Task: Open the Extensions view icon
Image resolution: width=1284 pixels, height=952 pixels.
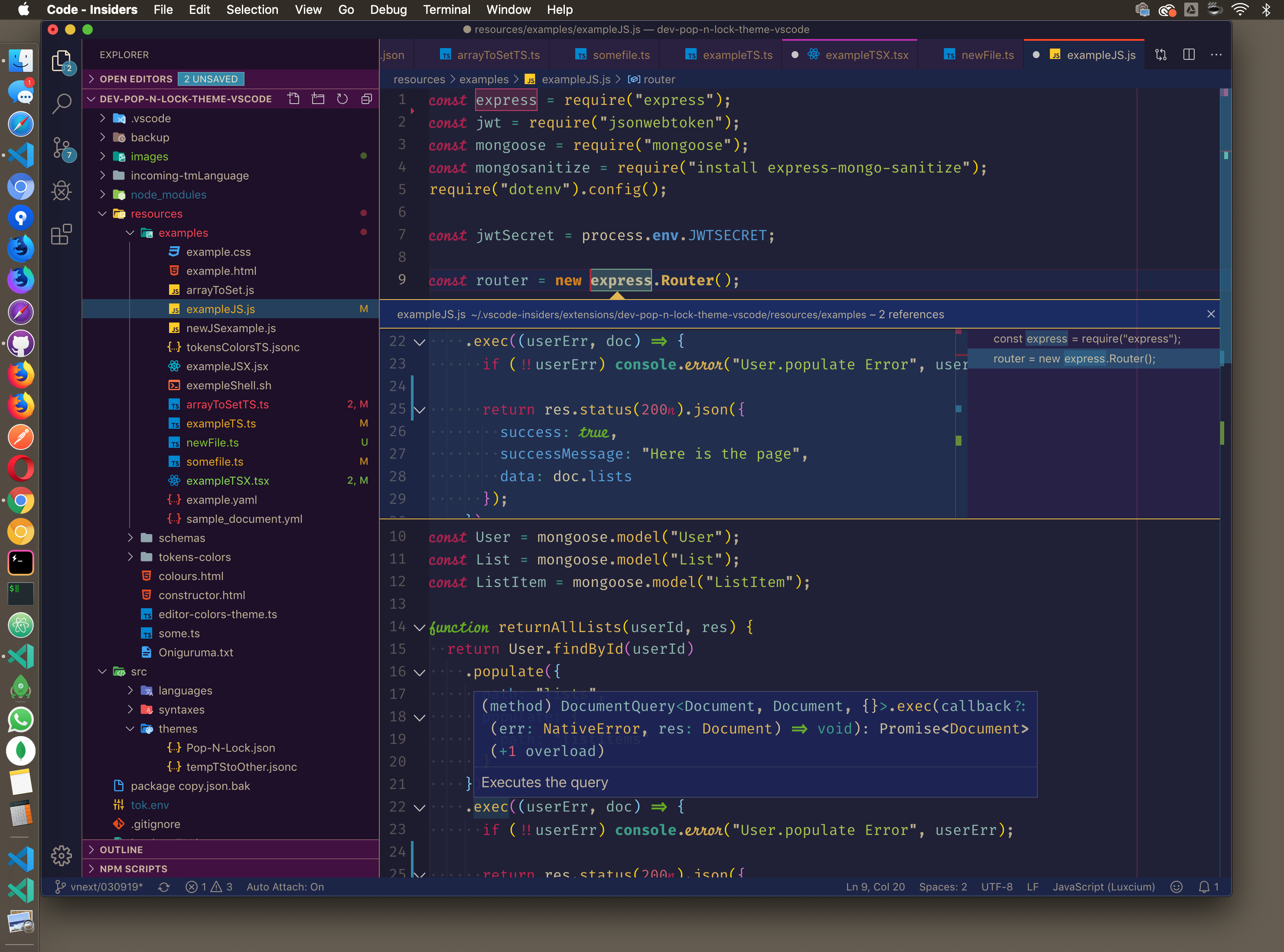Action: coord(62,235)
